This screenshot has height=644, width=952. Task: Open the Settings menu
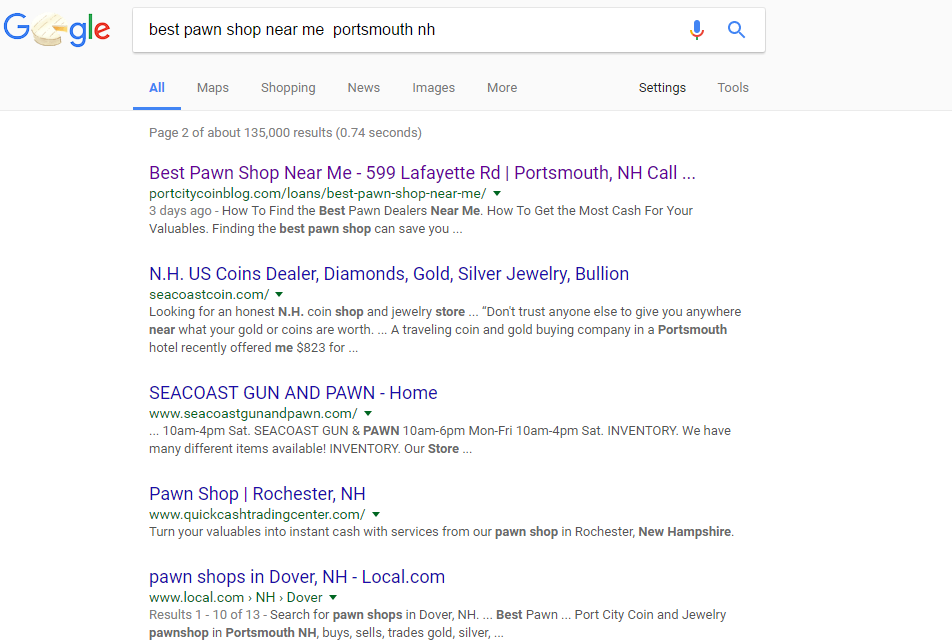click(x=662, y=88)
